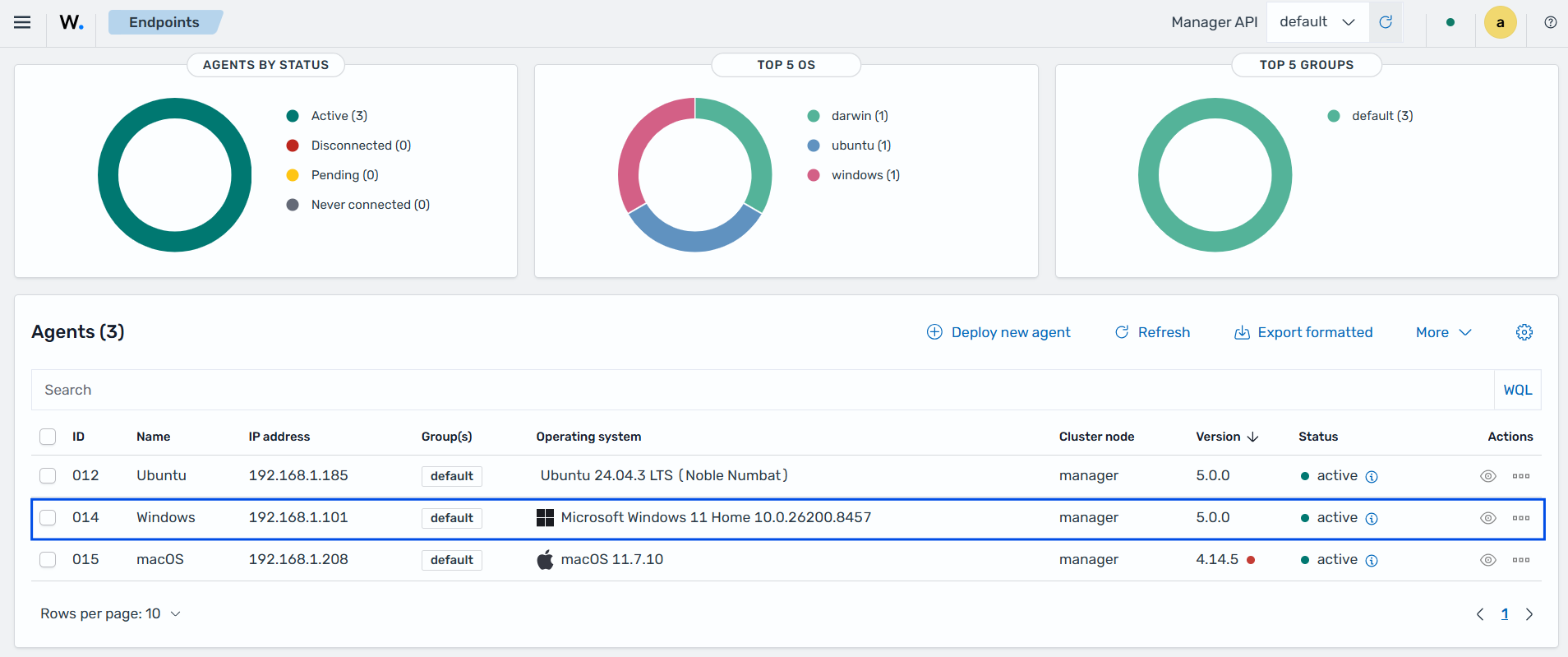Screen dimensions: 1568x657
Task: Click version 4.14.5 cell
Action: pos(1217,559)
